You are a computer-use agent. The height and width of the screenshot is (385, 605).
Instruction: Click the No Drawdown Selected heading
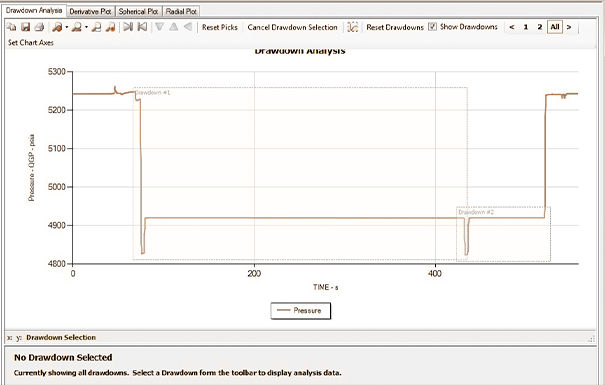tap(63, 358)
